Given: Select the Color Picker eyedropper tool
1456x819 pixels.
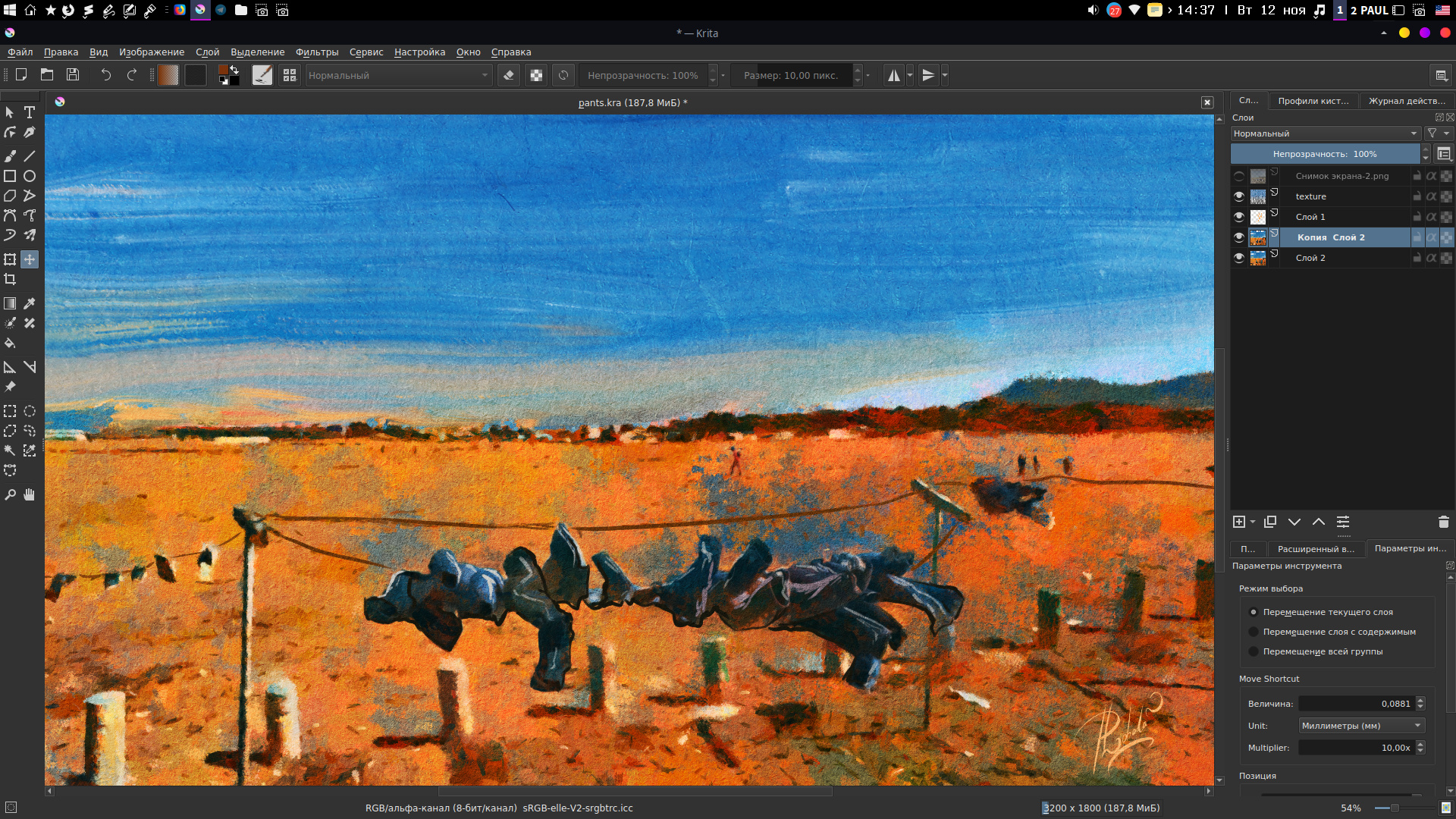Looking at the screenshot, I should [30, 303].
